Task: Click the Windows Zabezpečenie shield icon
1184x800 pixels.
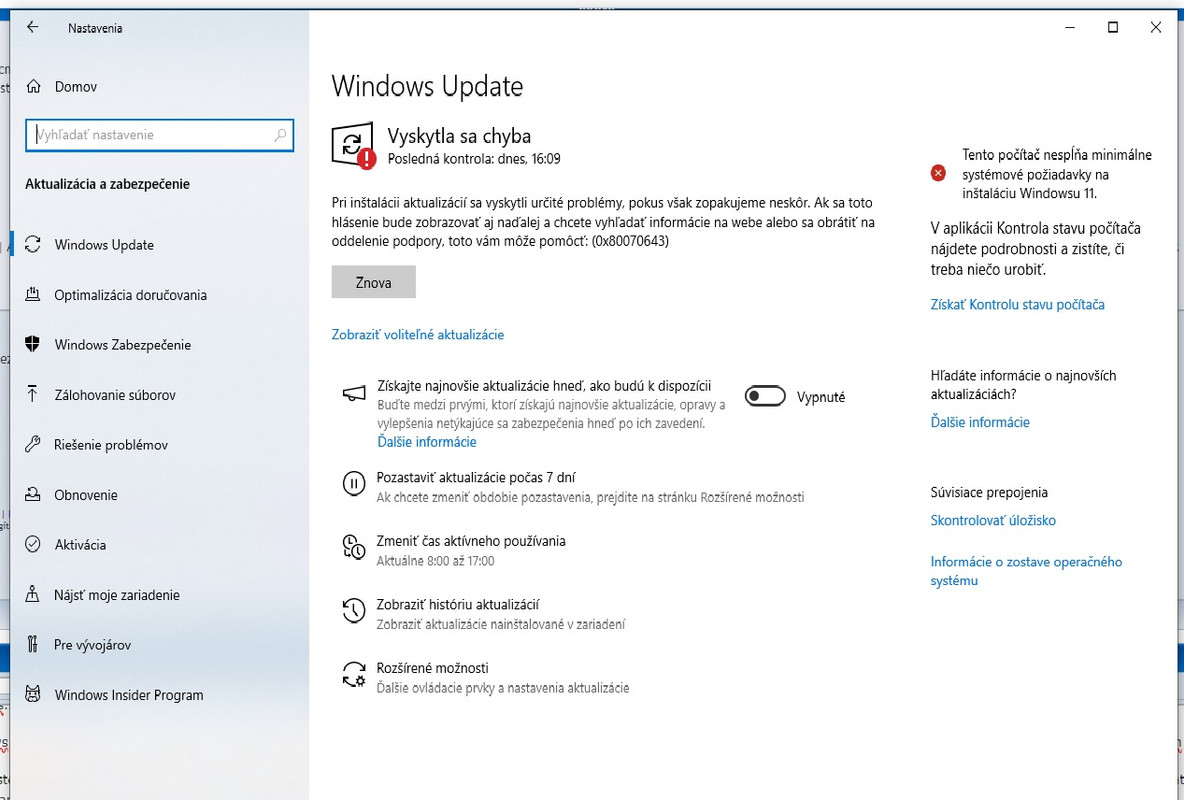Action: tap(32, 344)
